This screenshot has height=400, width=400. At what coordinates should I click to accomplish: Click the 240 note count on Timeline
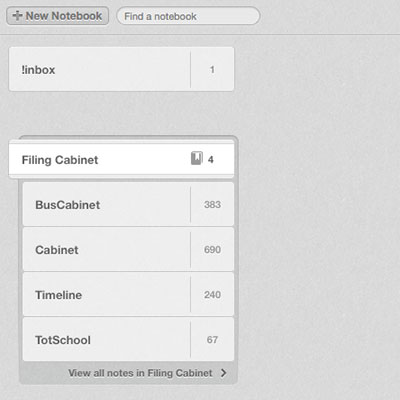212,295
